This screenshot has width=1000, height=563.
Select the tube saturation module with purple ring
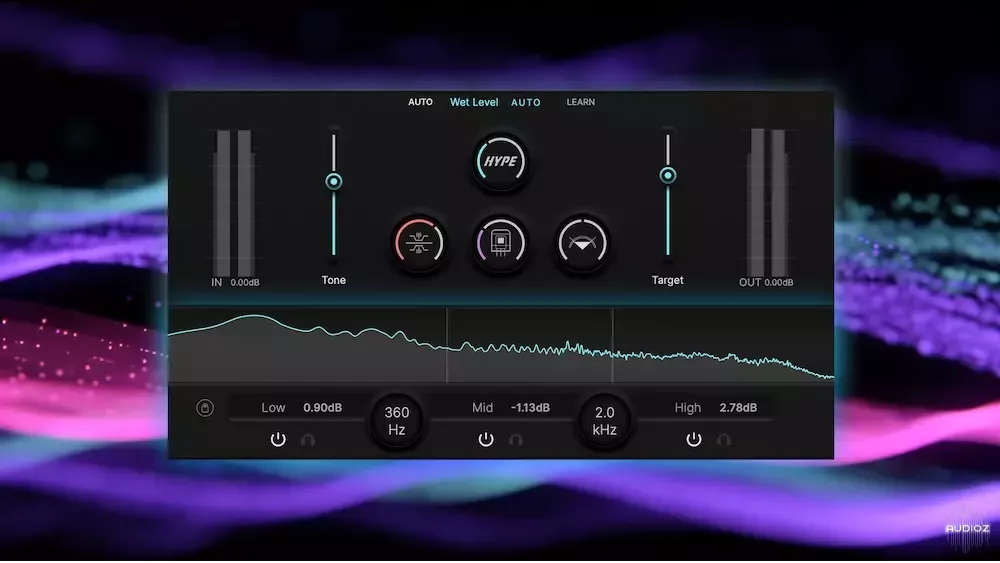501,243
